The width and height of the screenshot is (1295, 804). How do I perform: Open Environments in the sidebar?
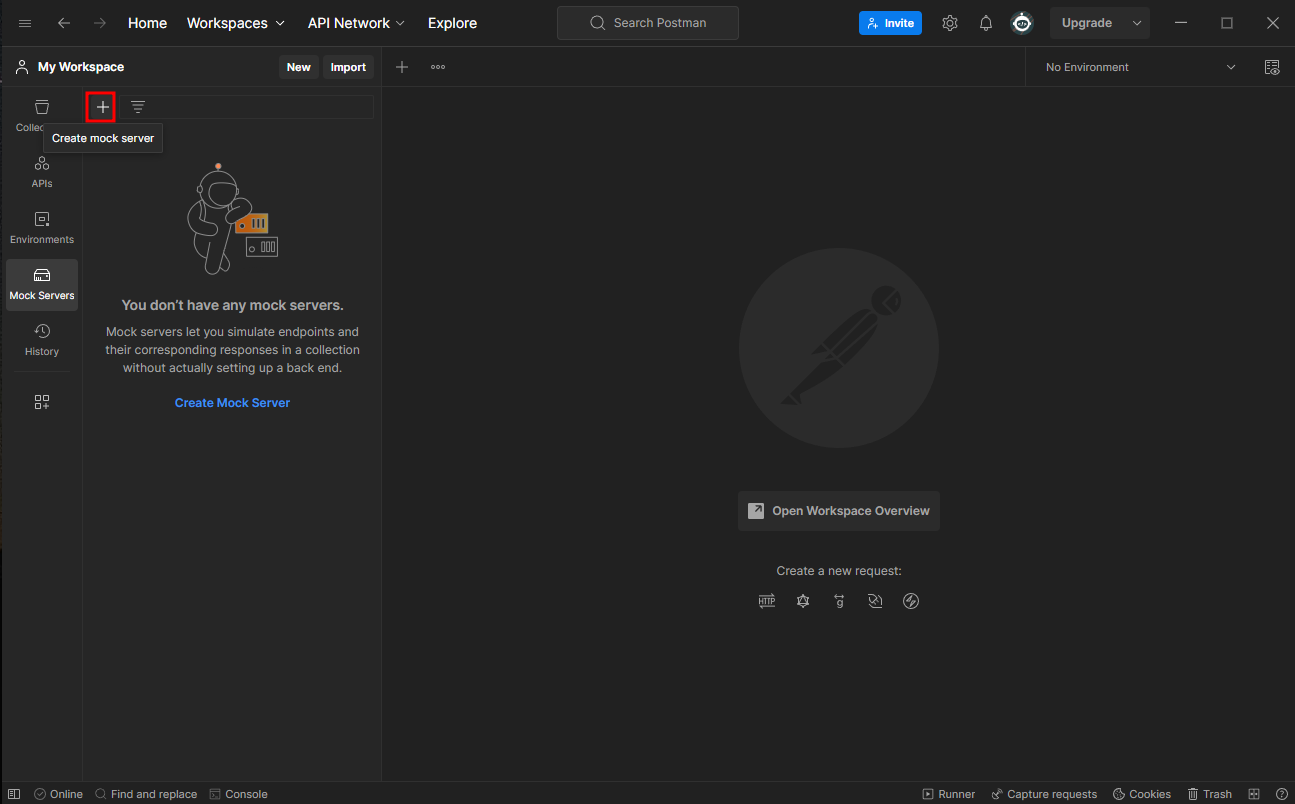point(42,227)
